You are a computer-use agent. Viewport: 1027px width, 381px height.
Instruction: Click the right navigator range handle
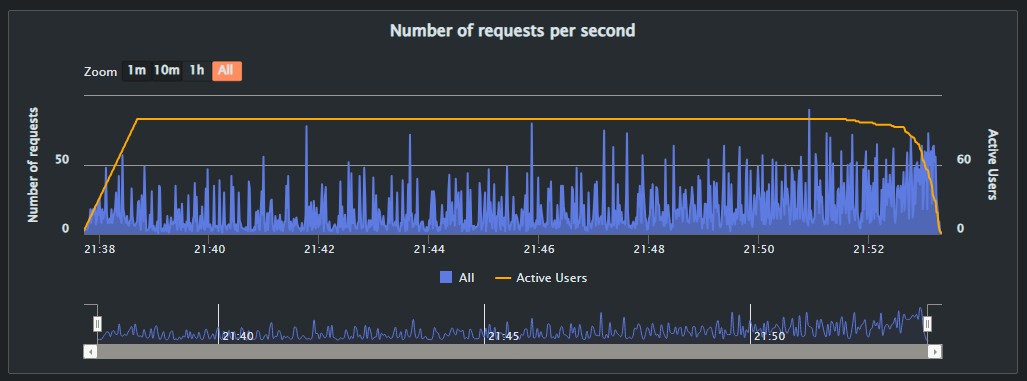pyautogui.click(x=927, y=323)
